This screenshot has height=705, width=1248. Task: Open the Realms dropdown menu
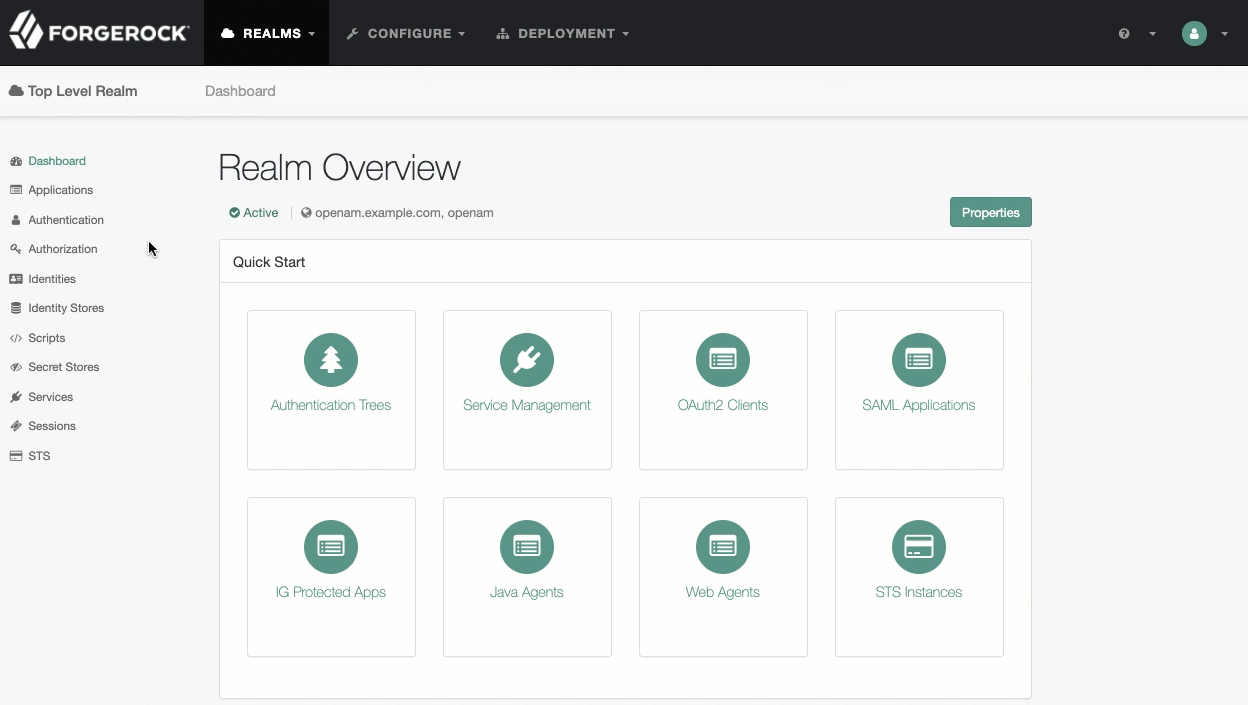click(267, 33)
